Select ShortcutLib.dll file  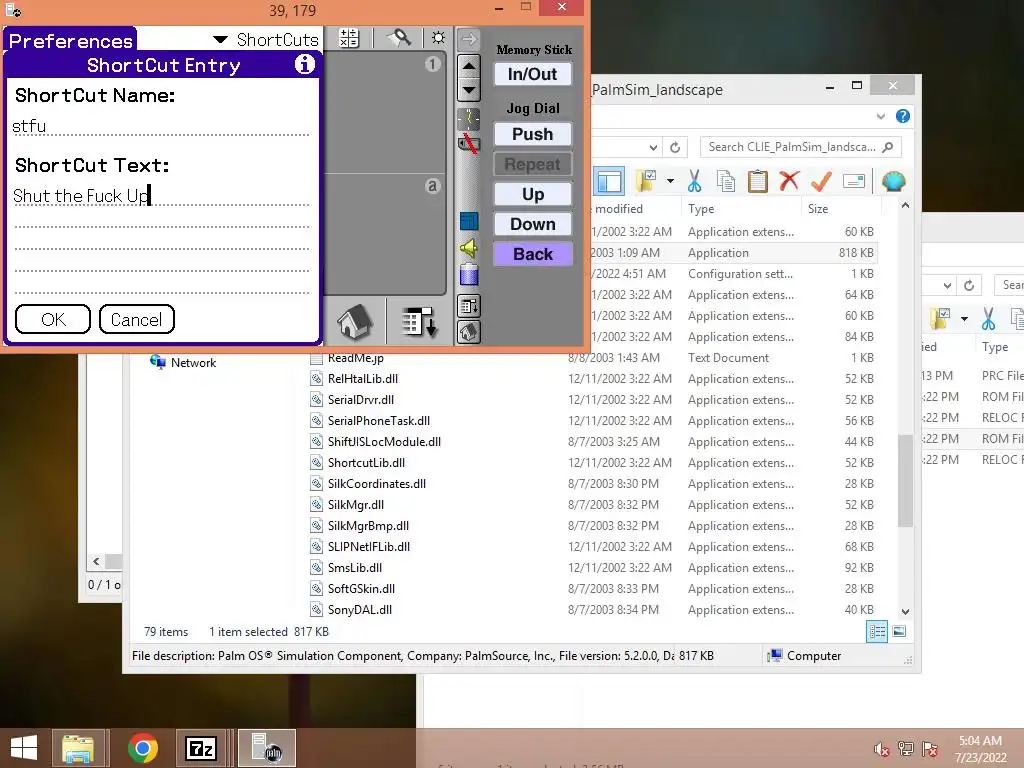tap(366, 462)
